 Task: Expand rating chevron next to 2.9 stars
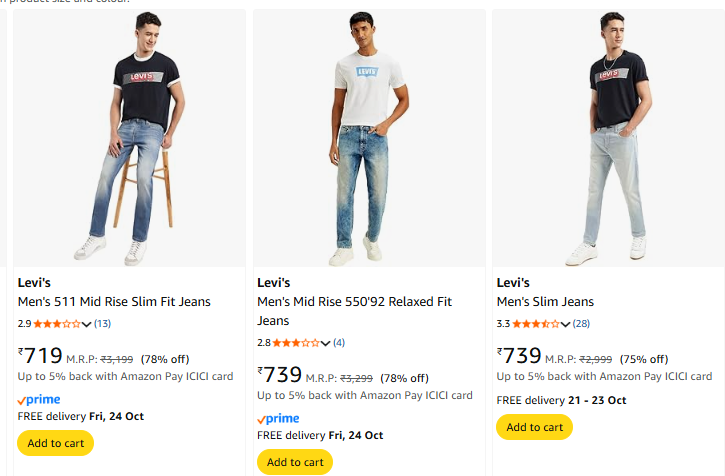(87, 324)
